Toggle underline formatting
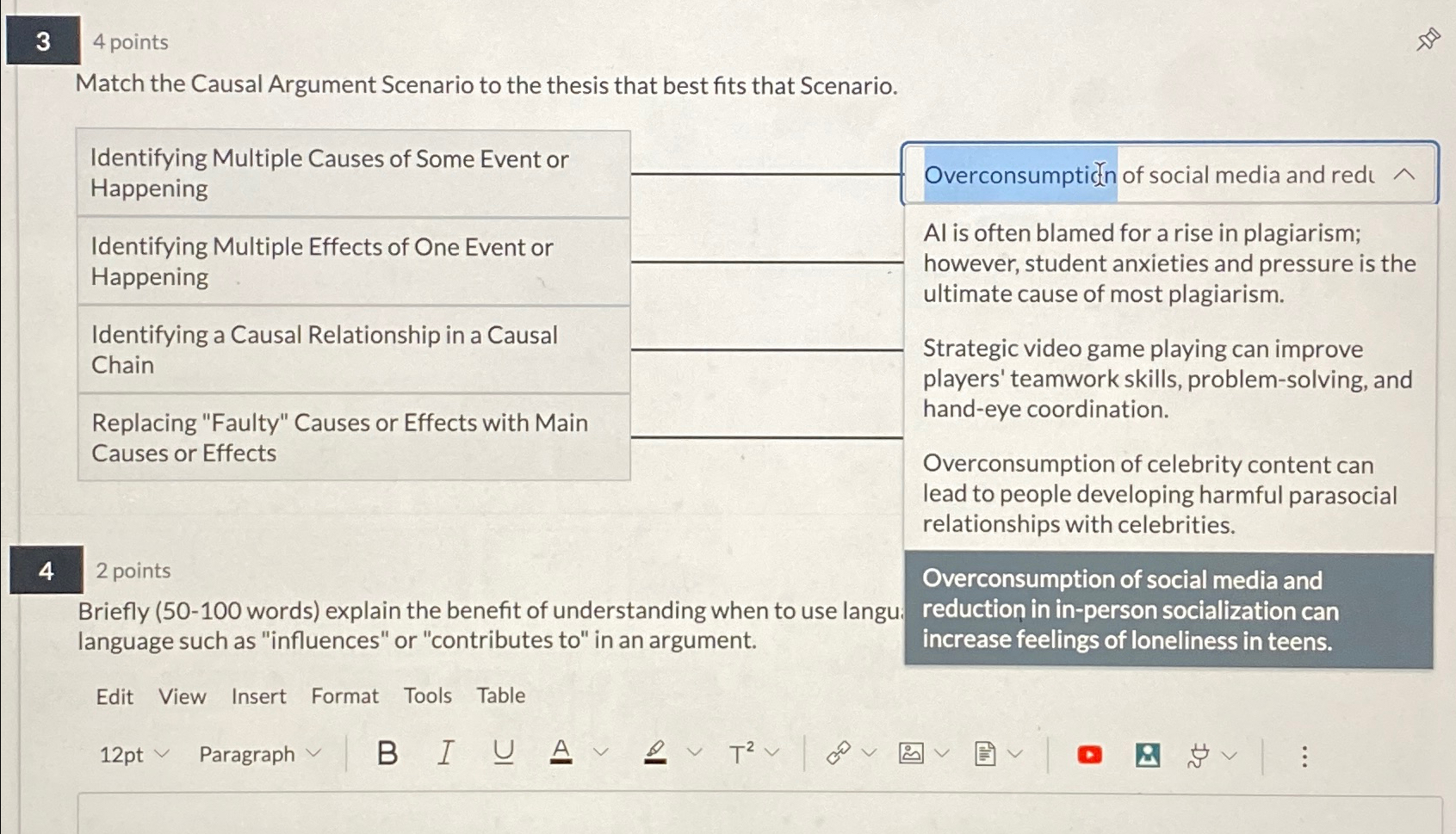This screenshot has width=1456, height=834. tap(505, 752)
